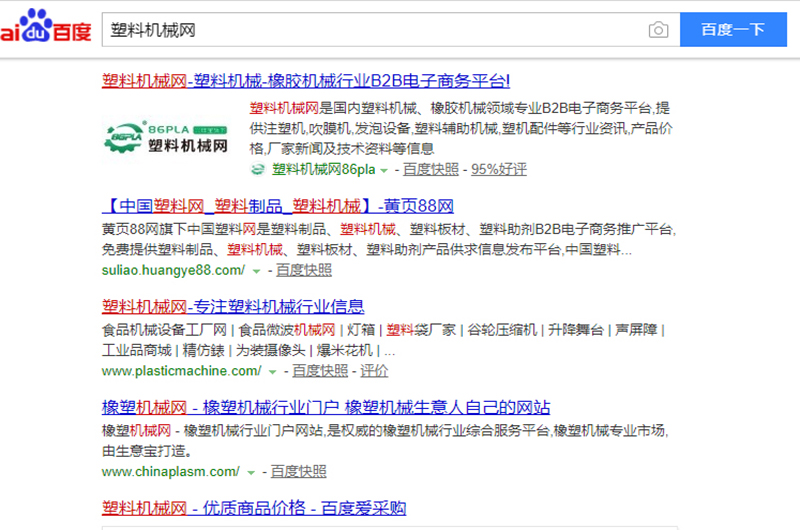Open 塑料机械网-专注塑料机械行业信息 result
This screenshot has height=530, width=800.
(233, 306)
